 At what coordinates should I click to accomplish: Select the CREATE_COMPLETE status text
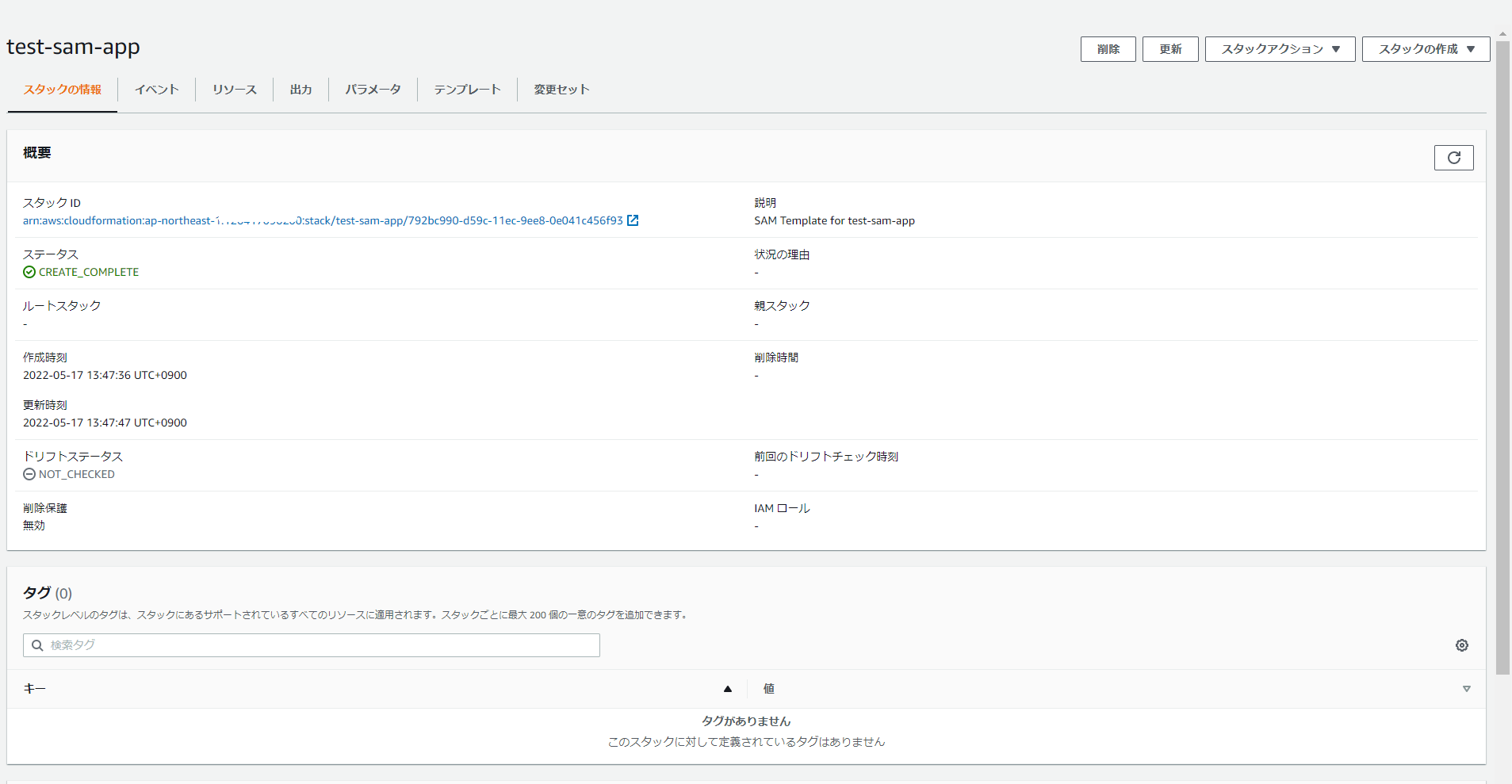tap(89, 272)
